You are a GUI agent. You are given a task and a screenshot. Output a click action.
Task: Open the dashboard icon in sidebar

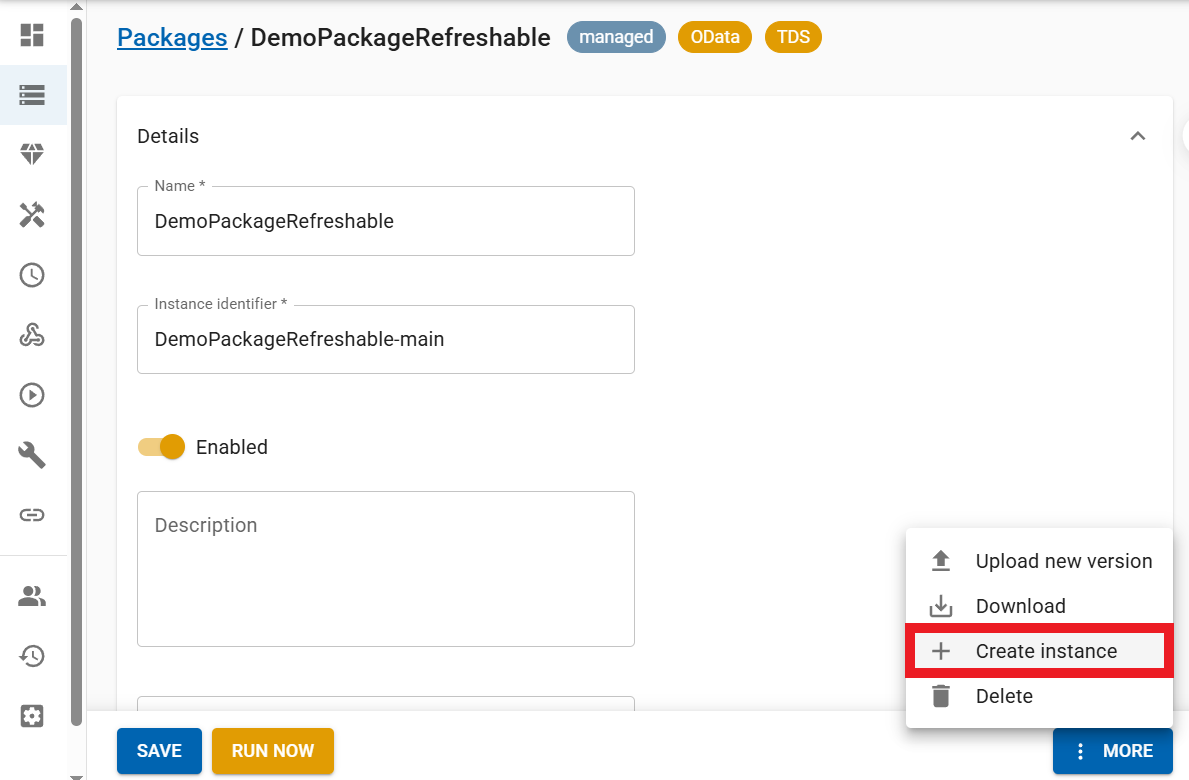(x=32, y=35)
